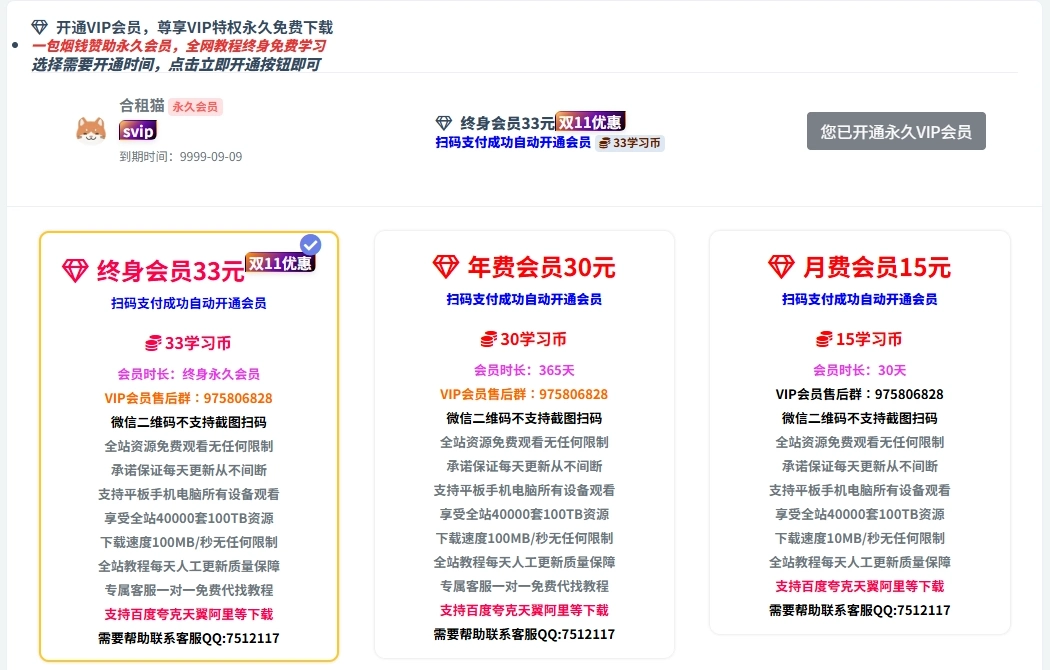The width and height of the screenshot is (1050, 670).
Task: Click the 33学习币 coin badge in summary row
Action: tap(630, 143)
